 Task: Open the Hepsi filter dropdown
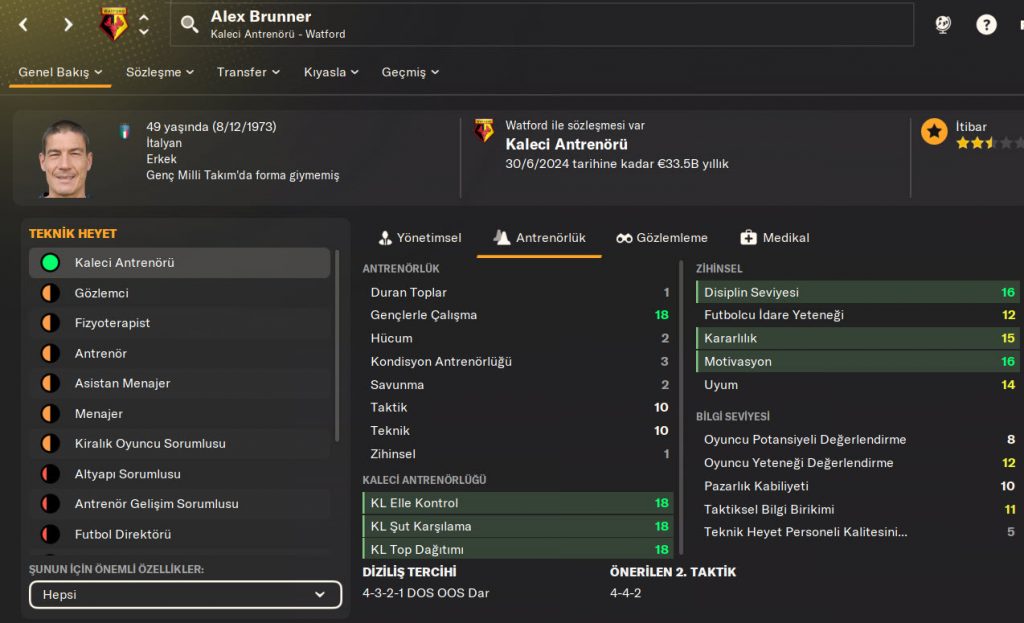tap(185, 594)
